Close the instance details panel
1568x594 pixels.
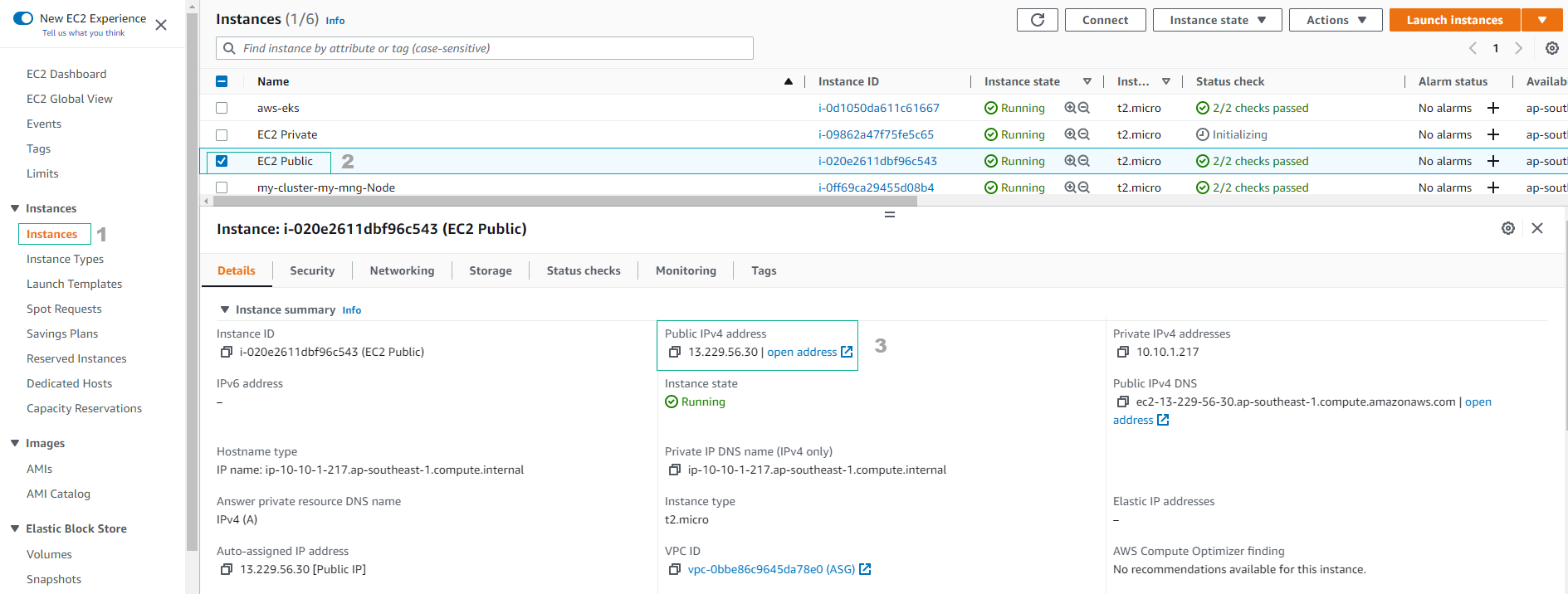(1537, 228)
